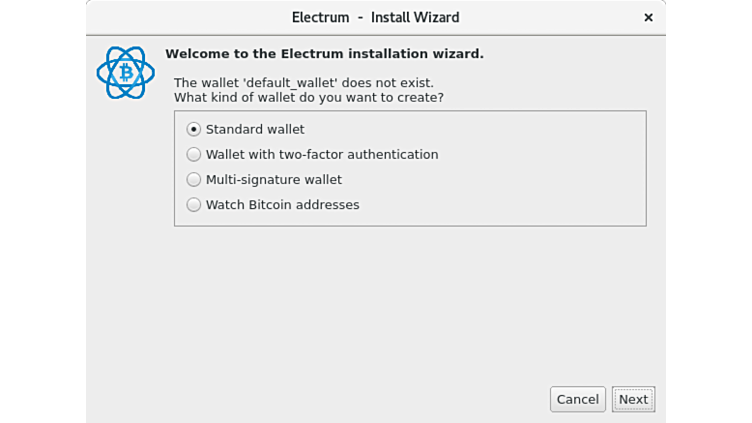Click the blank gray area below the options
This screenshot has width=752, height=423.
point(400,300)
